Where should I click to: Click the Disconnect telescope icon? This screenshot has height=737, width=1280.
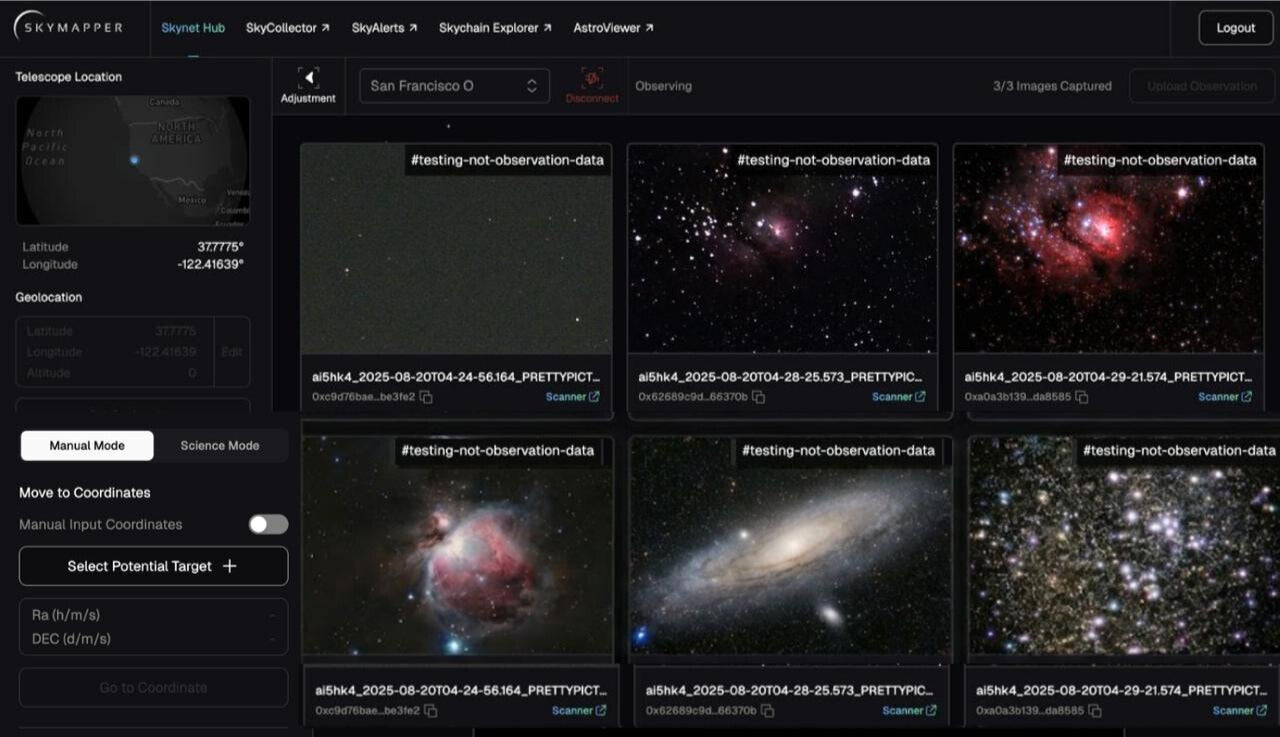(x=592, y=79)
